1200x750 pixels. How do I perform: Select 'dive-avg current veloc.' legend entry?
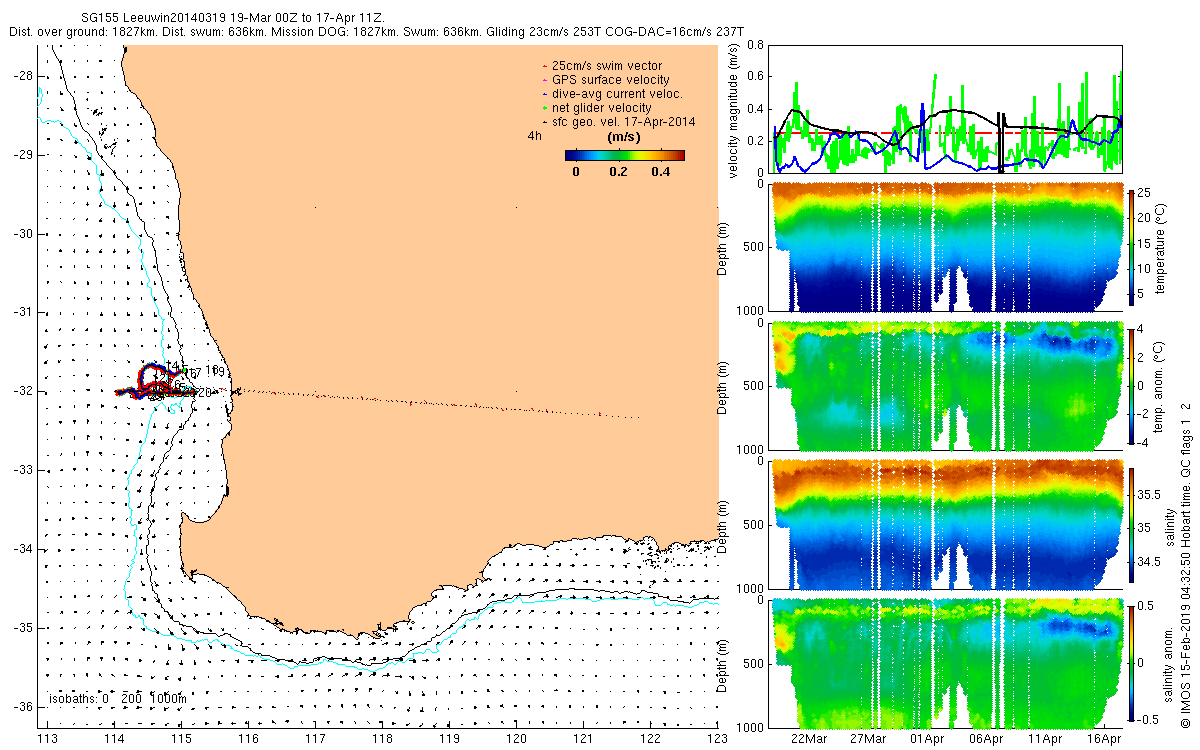tap(618, 94)
